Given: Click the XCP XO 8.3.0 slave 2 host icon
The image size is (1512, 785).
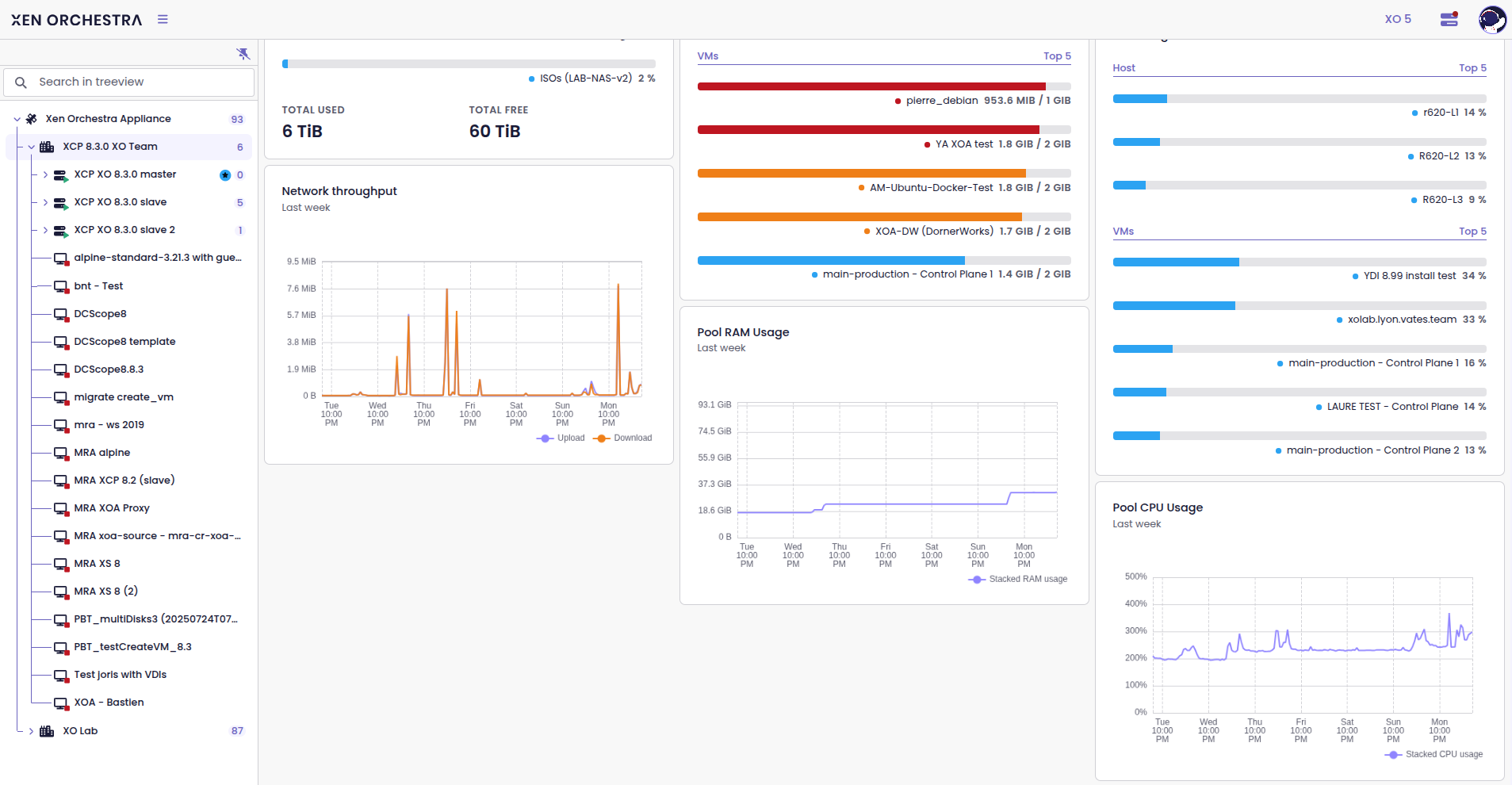Looking at the screenshot, I should tap(60, 231).
